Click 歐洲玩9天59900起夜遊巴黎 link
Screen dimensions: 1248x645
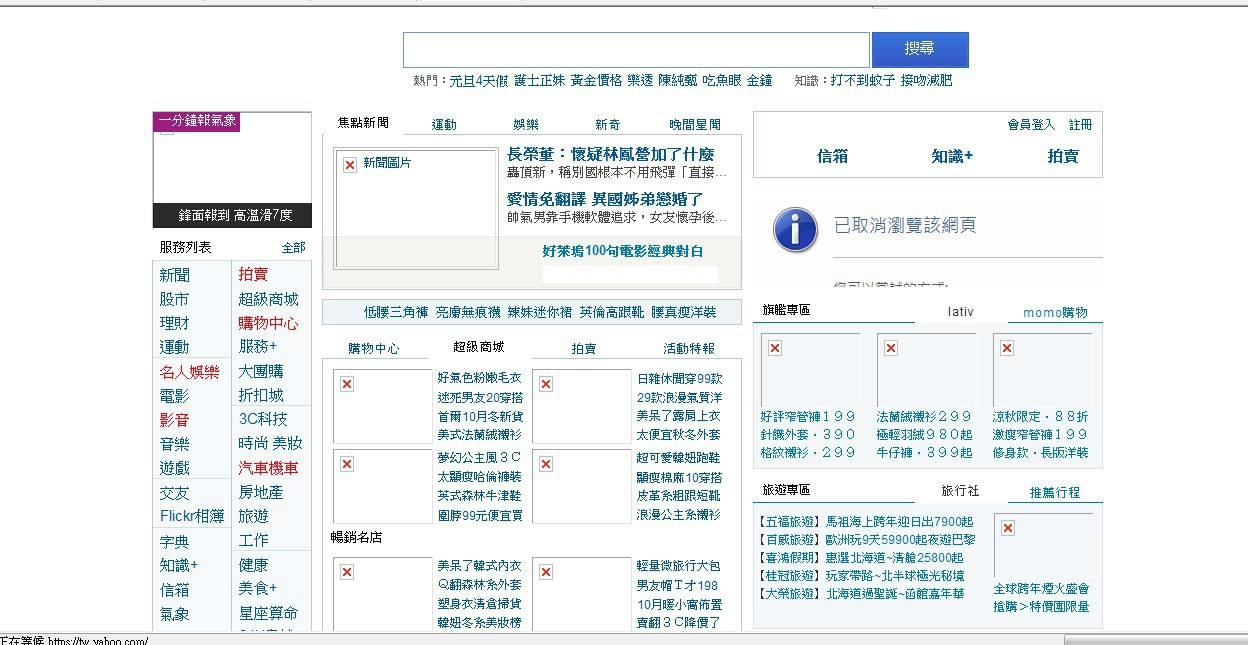click(x=901, y=540)
